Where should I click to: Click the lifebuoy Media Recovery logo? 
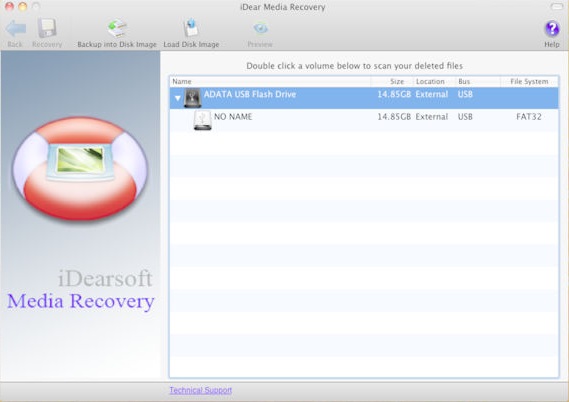(x=80, y=169)
